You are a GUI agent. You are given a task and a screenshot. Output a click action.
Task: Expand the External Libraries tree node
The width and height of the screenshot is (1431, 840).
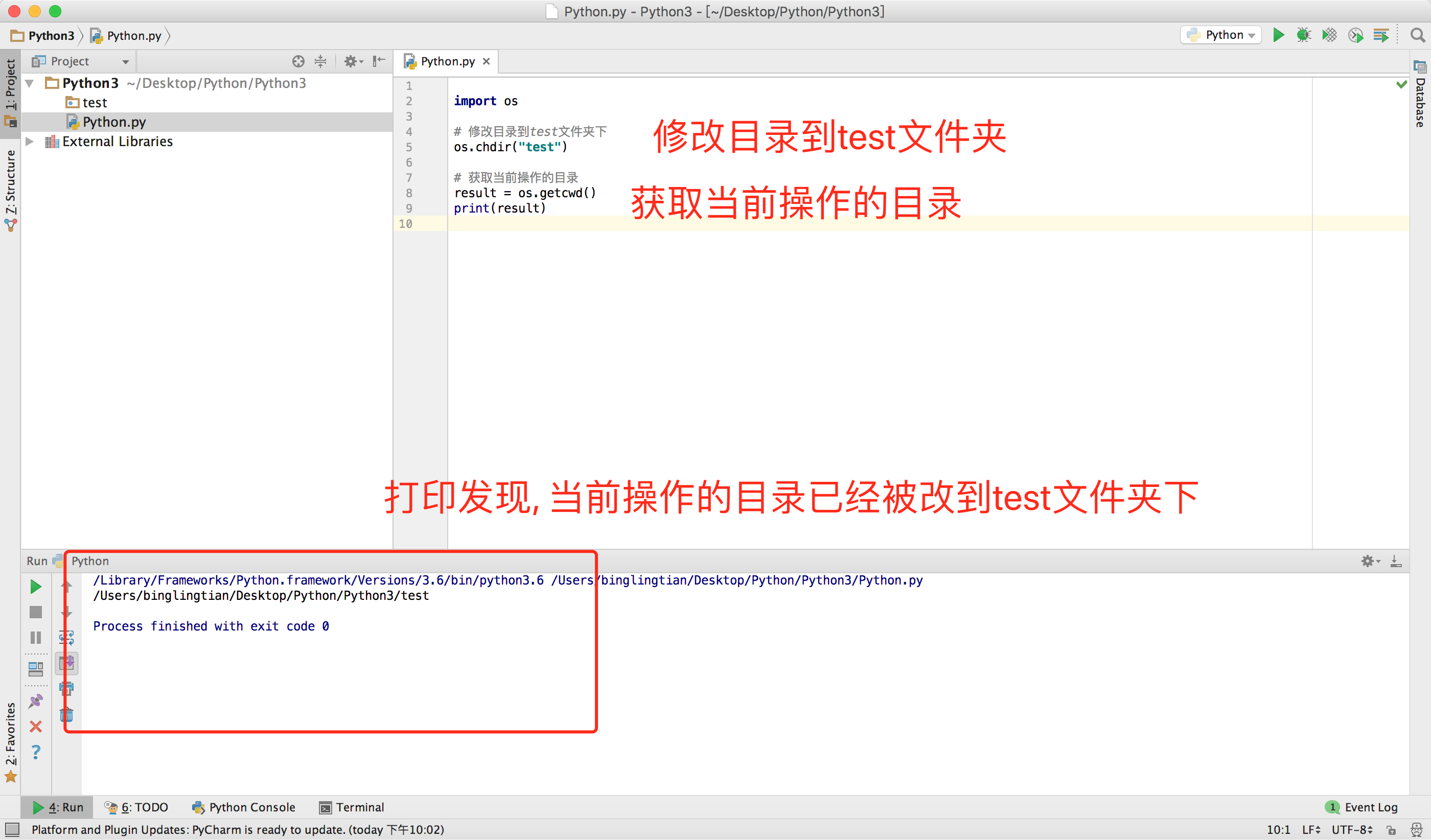30,142
